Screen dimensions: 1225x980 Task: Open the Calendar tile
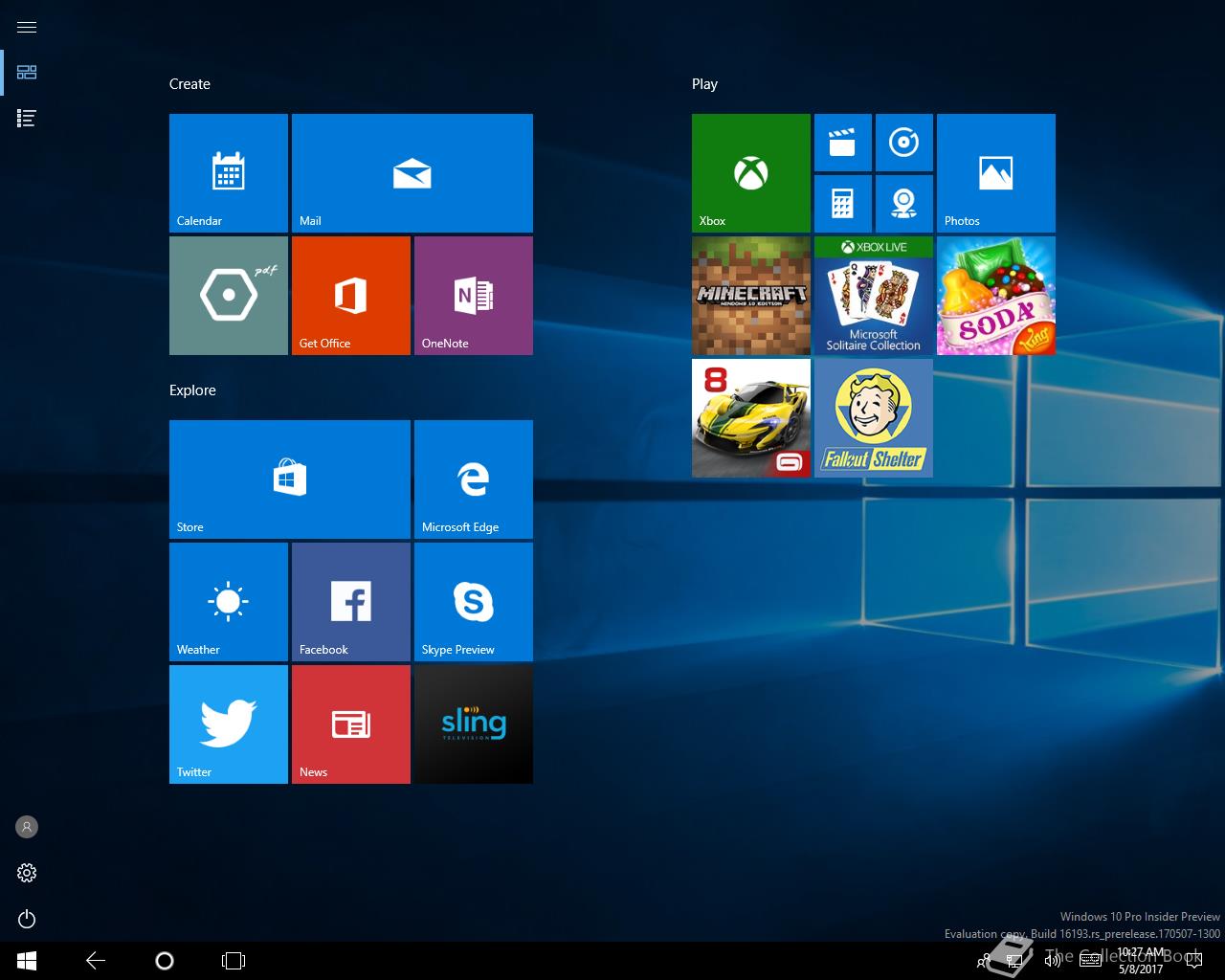pyautogui.click(x=229, y=173)
